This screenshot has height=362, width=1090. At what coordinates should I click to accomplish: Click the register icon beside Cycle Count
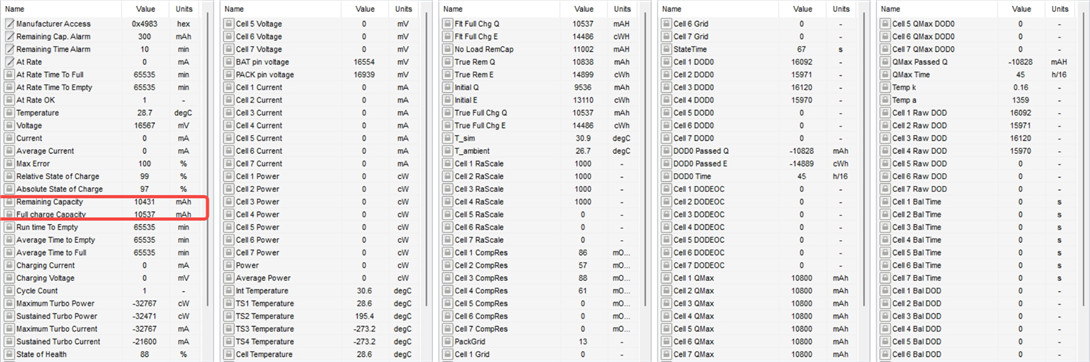[10, 290]
